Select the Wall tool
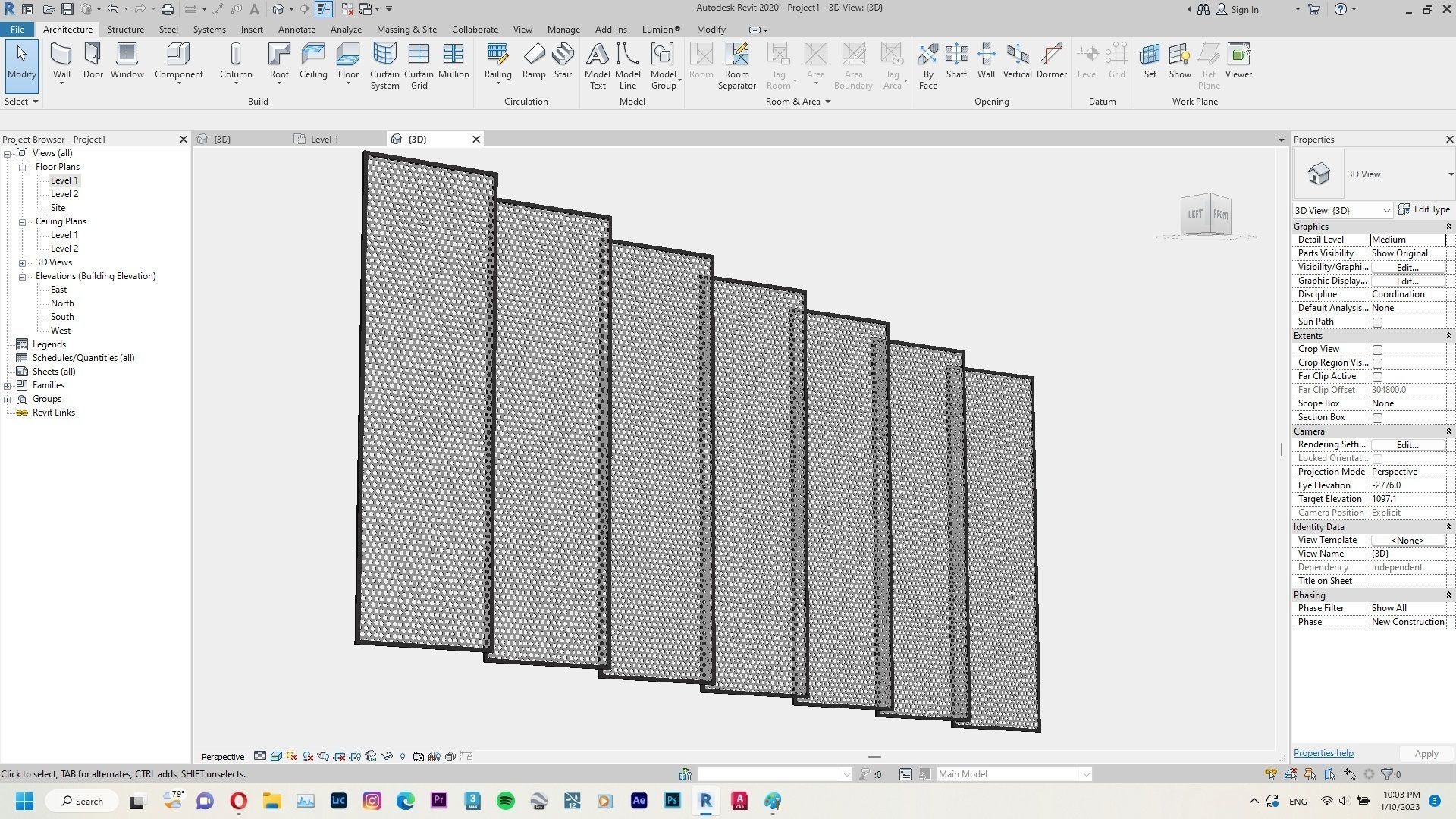 point(61,61)
